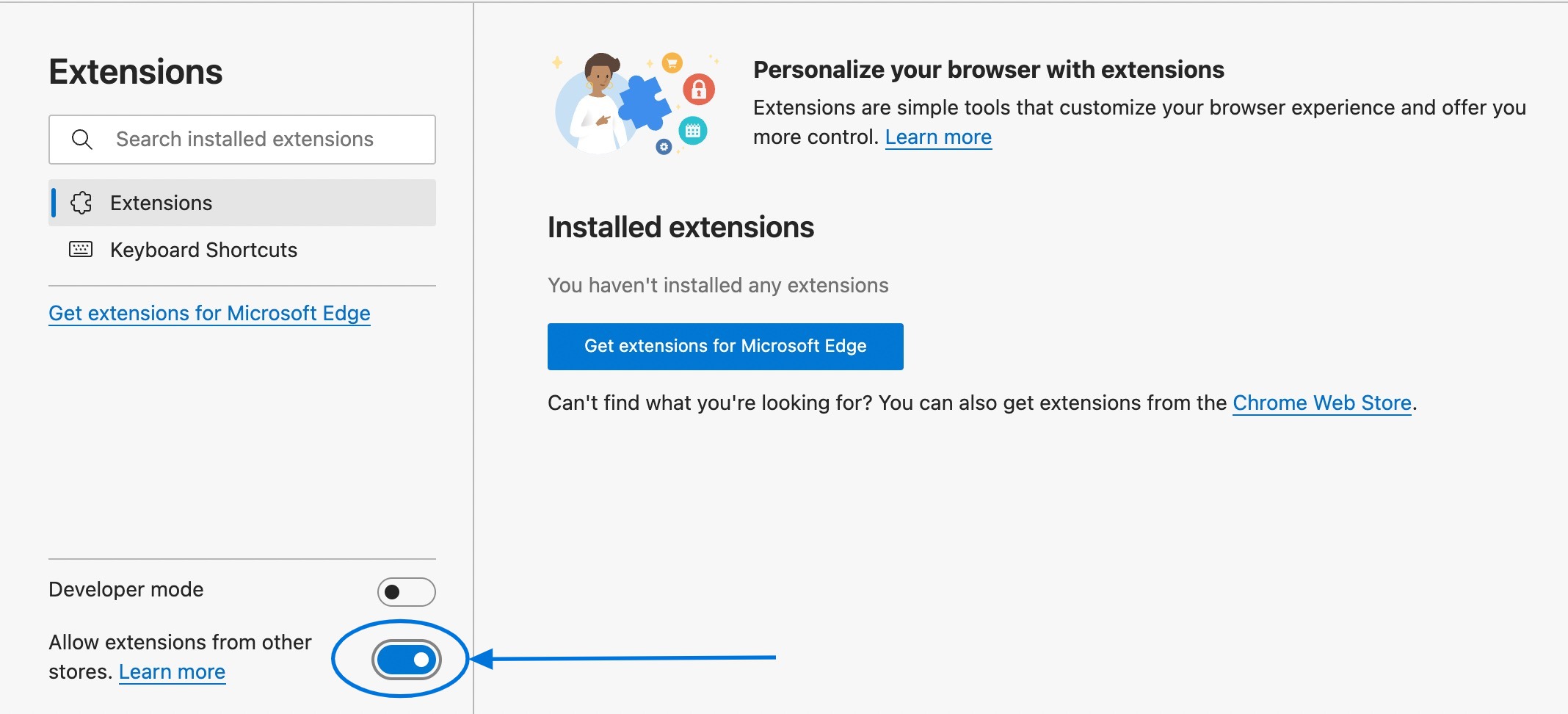This screenshot has width=1568, height=714.
Task: Open the Chrome Web Store link
Action: pos(1321,403)
